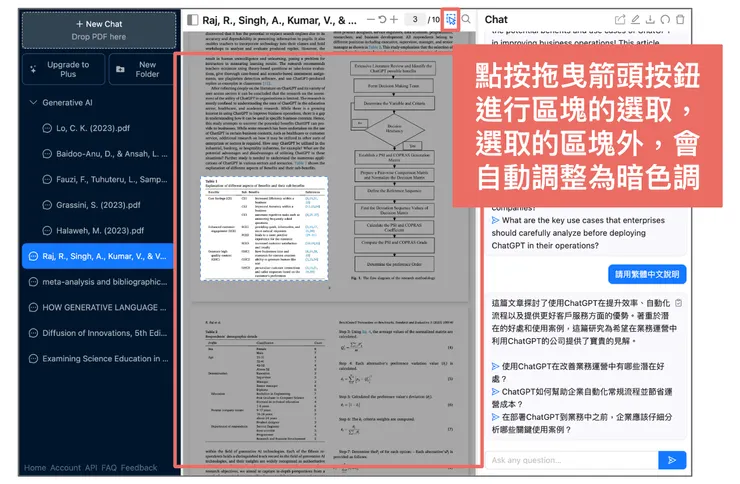The width and height of the screenshot is (740, 484).
Task: Click the flow diagram figure in PDF
Action: (x=394, y=166)
